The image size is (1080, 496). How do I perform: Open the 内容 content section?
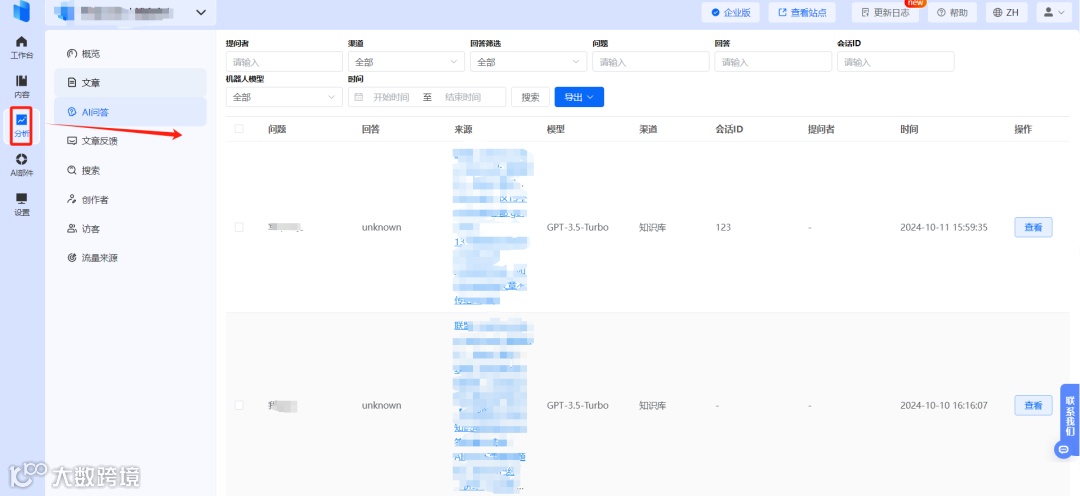pyautogui.click(x=21, y=87)
